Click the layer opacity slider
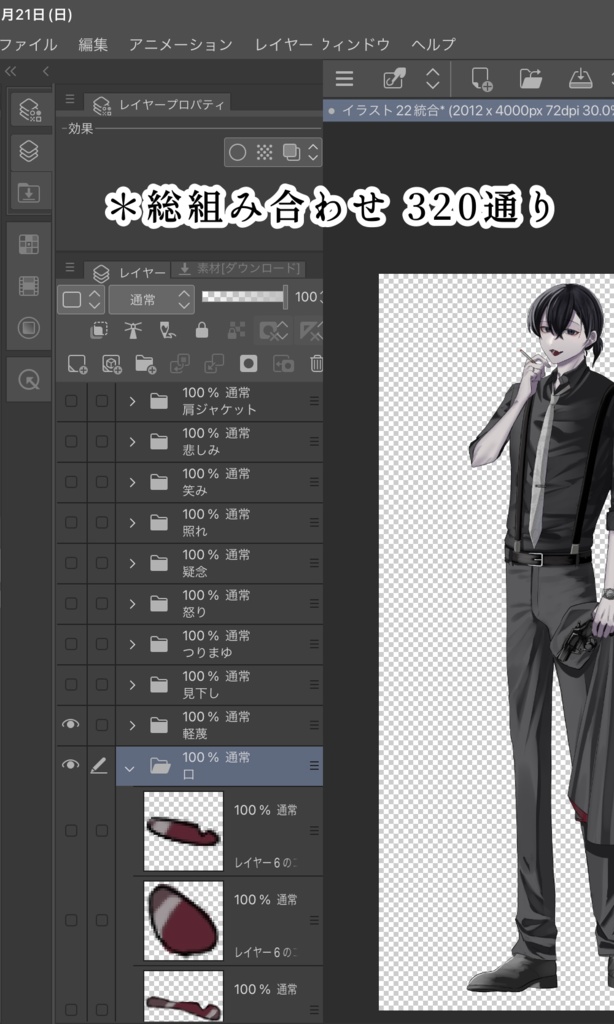The image size is (614, 1024). tap(244, 297)
